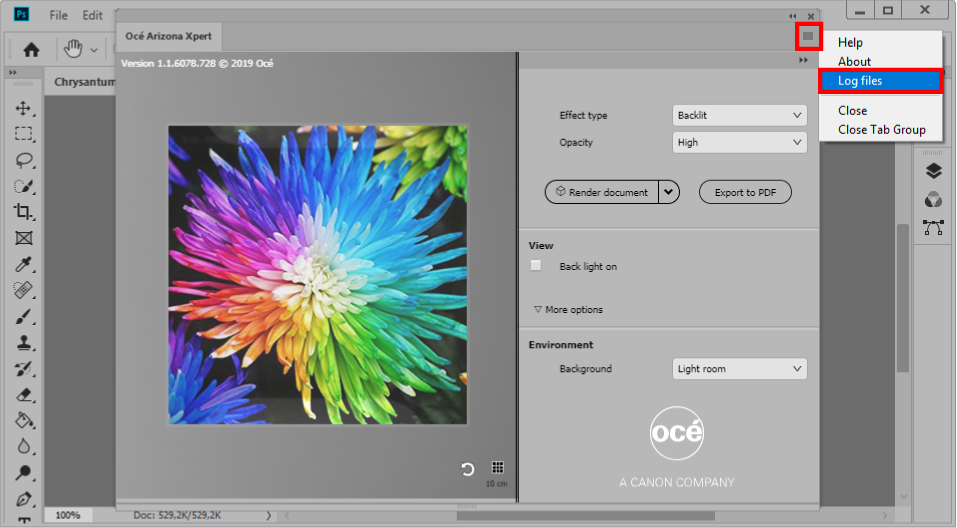The width and height of the screenshot is (957, 528).
Task: Click the reset view rotation icon
Action: (x=467, y=469)
